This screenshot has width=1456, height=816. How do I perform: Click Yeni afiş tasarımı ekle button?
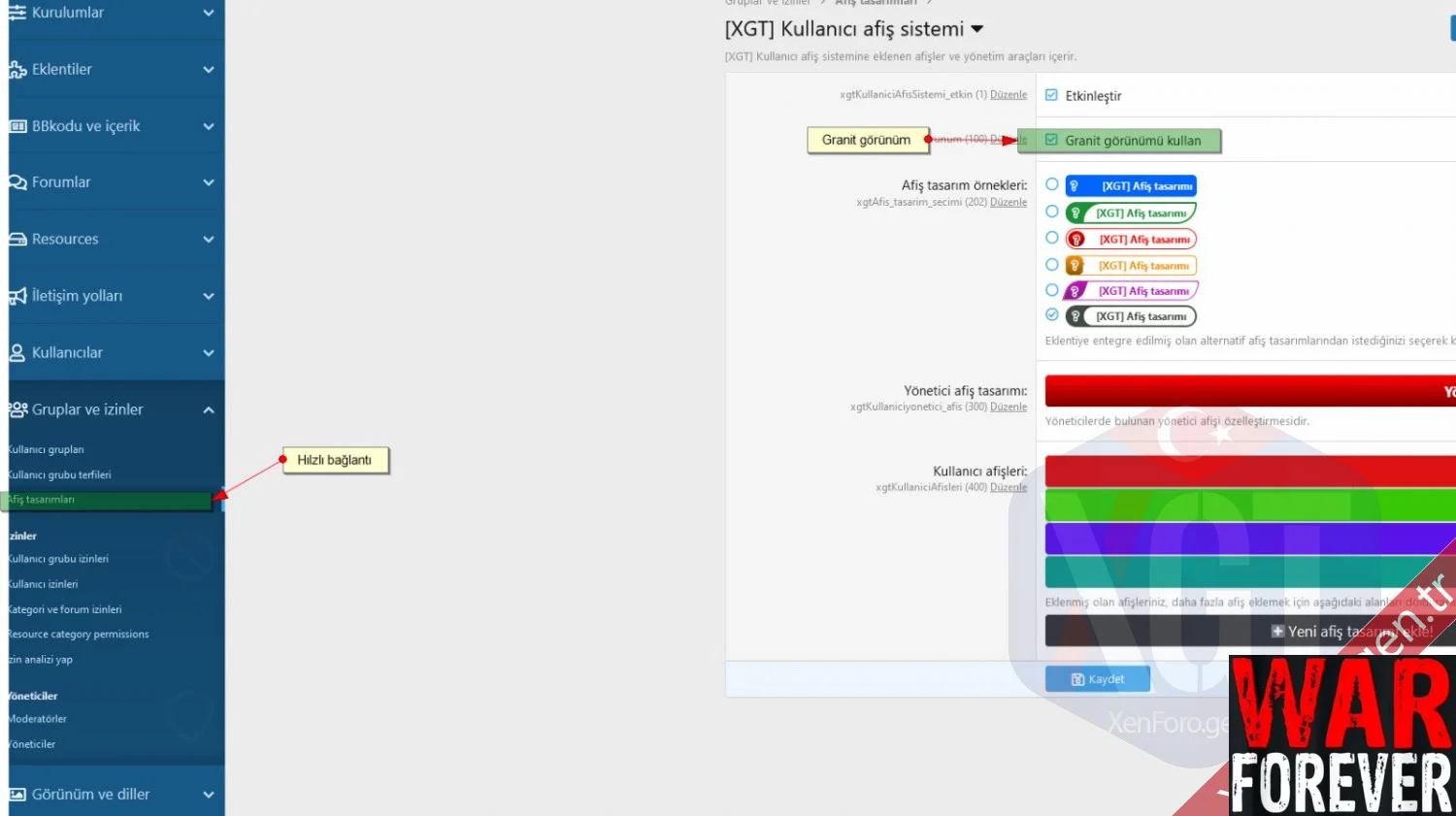click(x=1250, y=632)
